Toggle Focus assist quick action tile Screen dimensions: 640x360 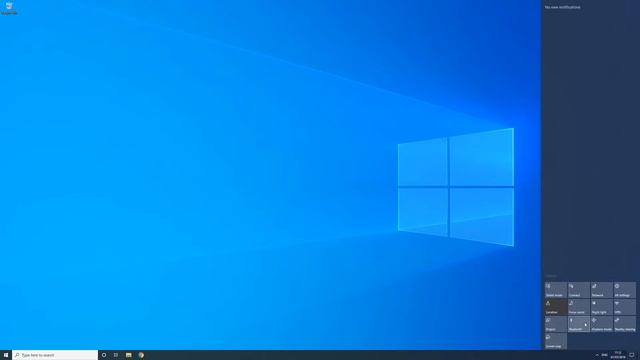(x=579, y=307)
